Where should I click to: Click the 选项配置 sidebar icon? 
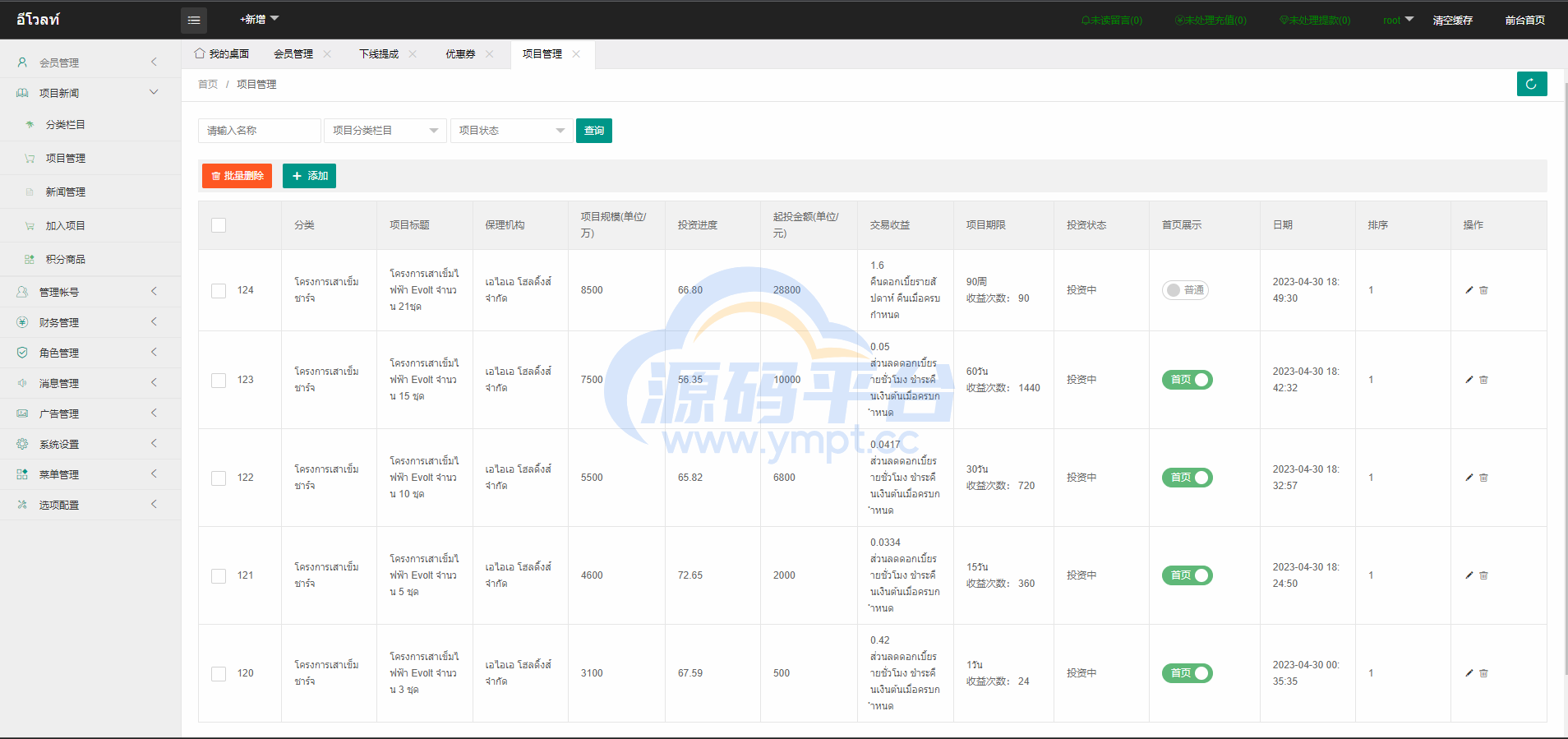(x=22, y=505)
